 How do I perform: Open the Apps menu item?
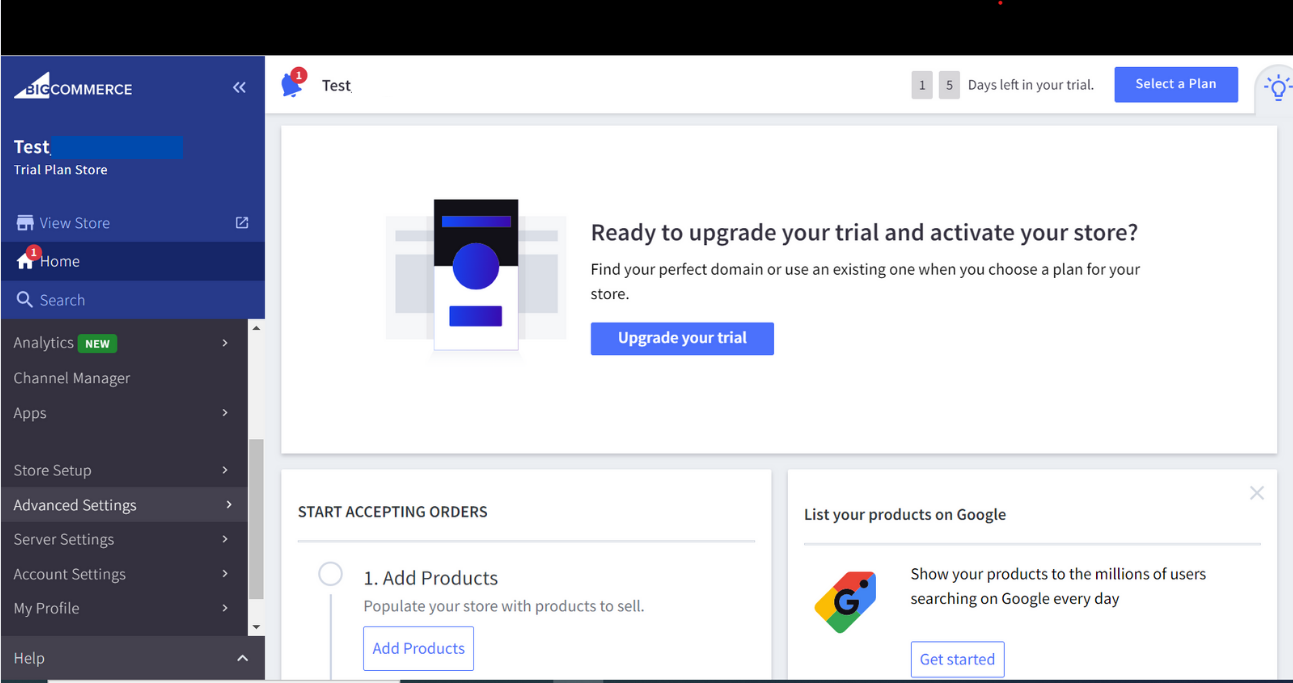(30, 413)
